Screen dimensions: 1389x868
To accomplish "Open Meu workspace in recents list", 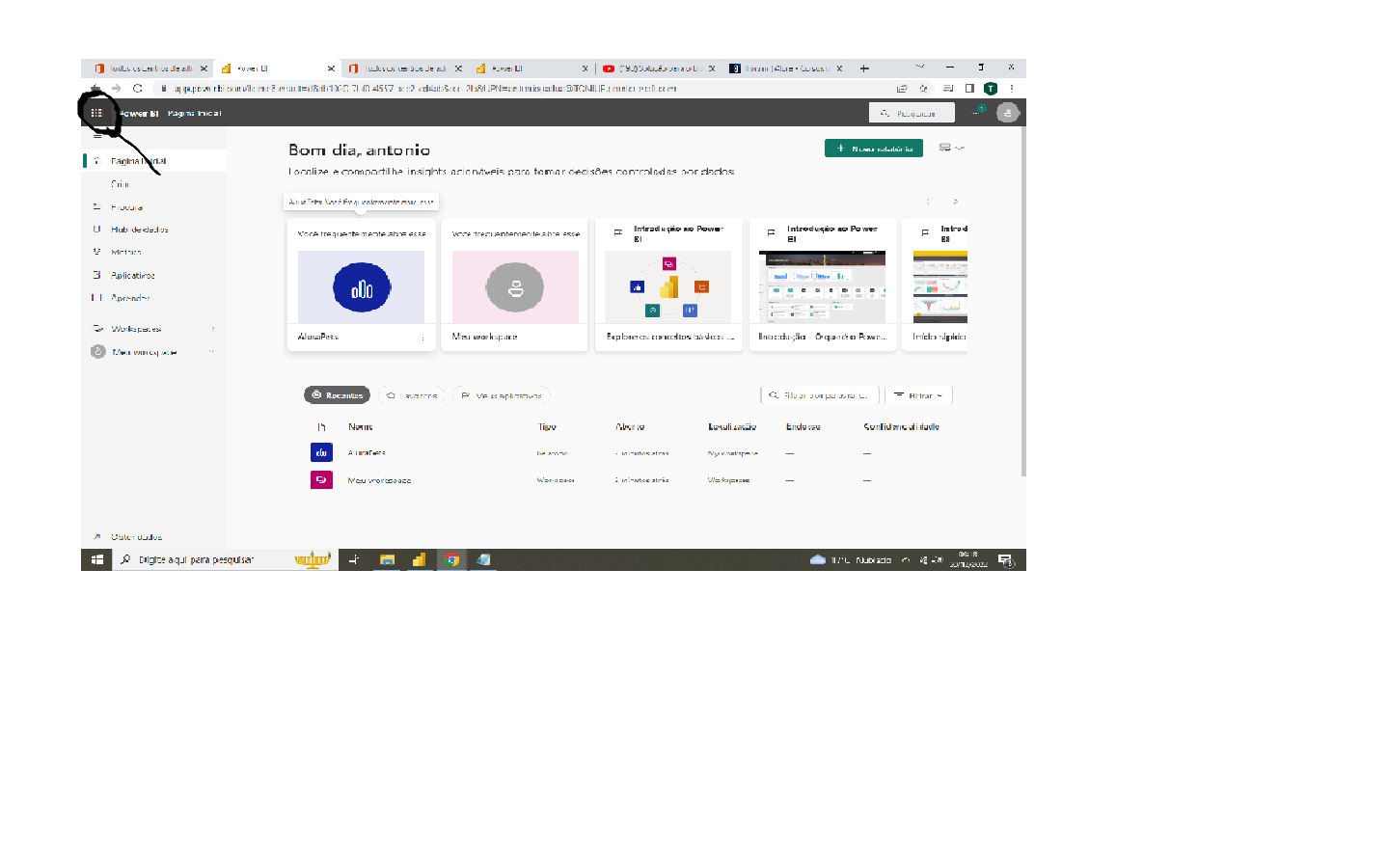I will (x=379, y=480).
